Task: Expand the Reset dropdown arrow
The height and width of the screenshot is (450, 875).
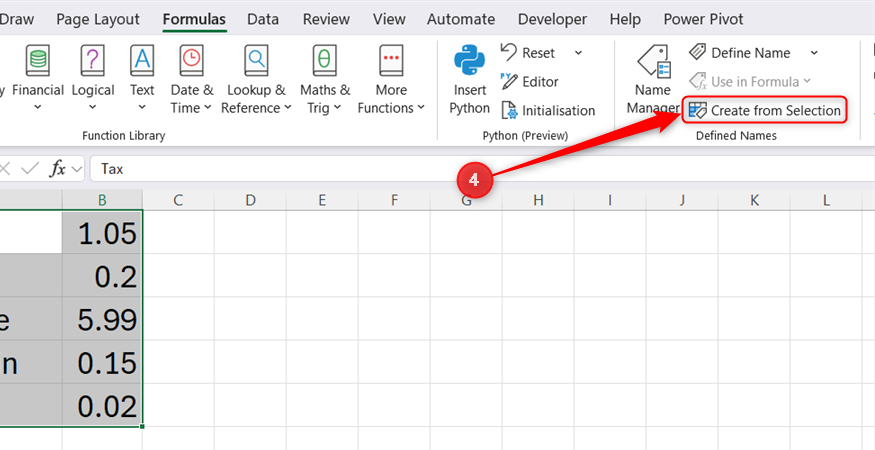Action: pos(578,53)
